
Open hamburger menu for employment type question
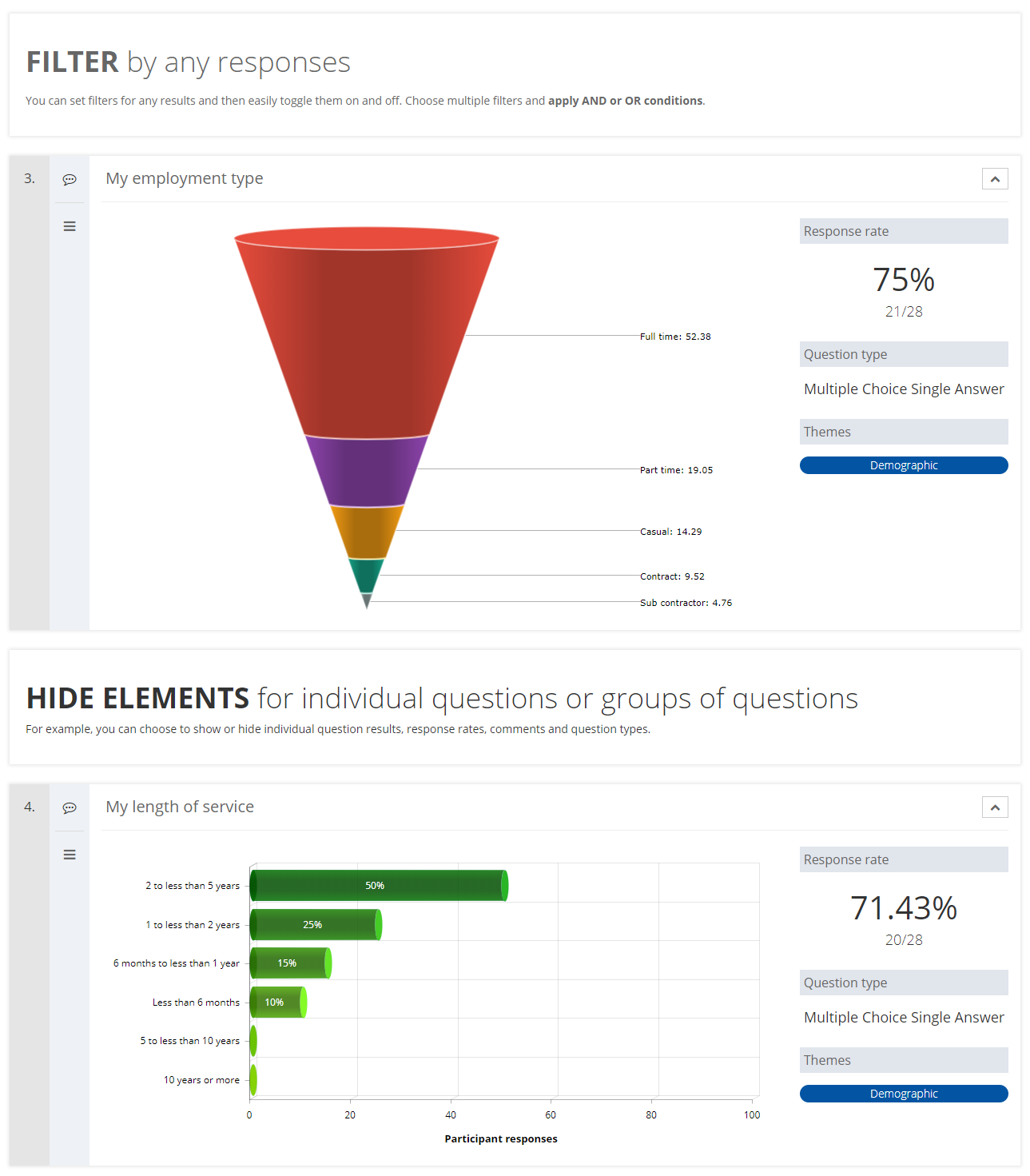(70, 226)
